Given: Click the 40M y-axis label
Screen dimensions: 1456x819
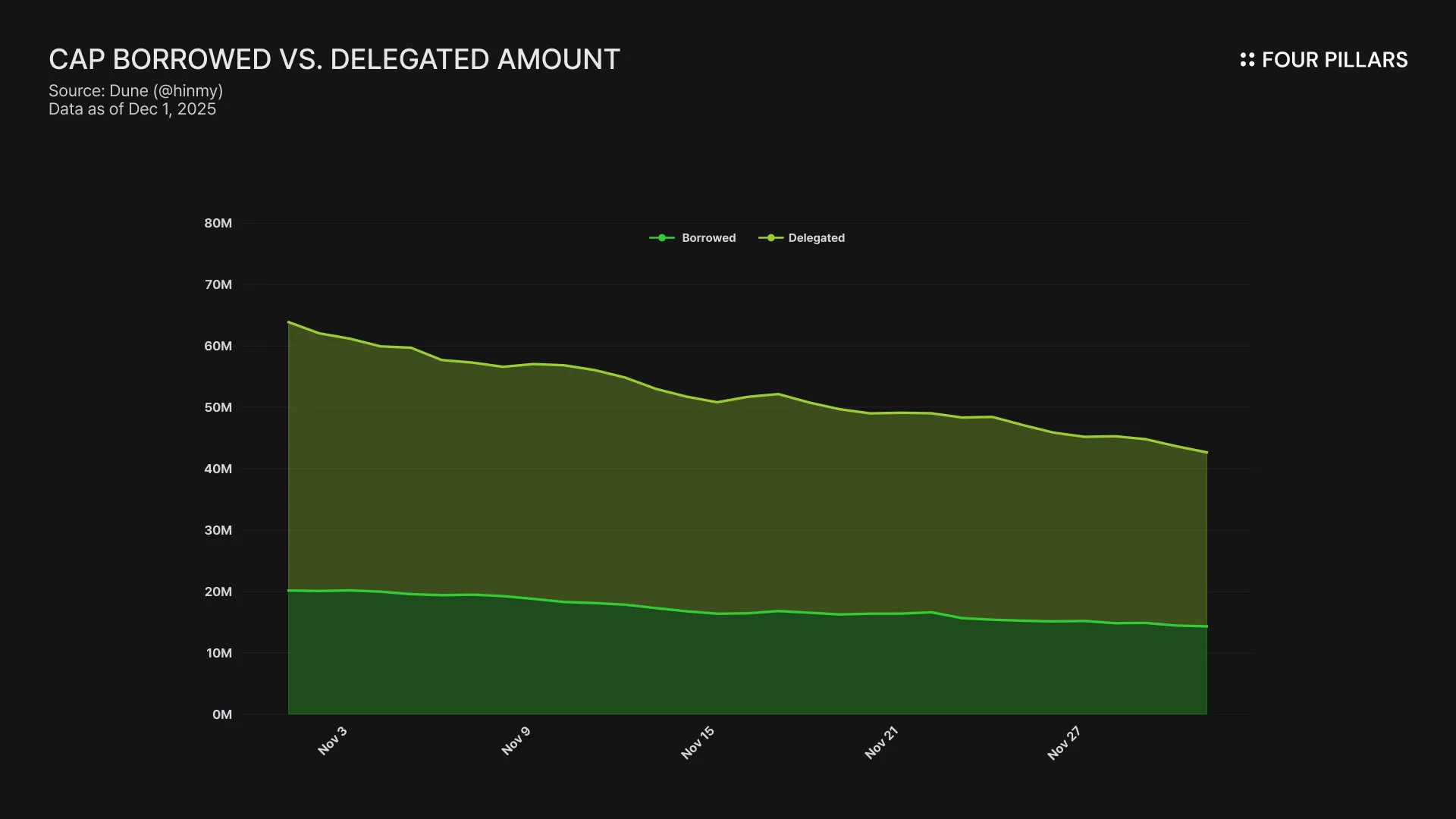Looking at the screenshot, I should 218,469.
